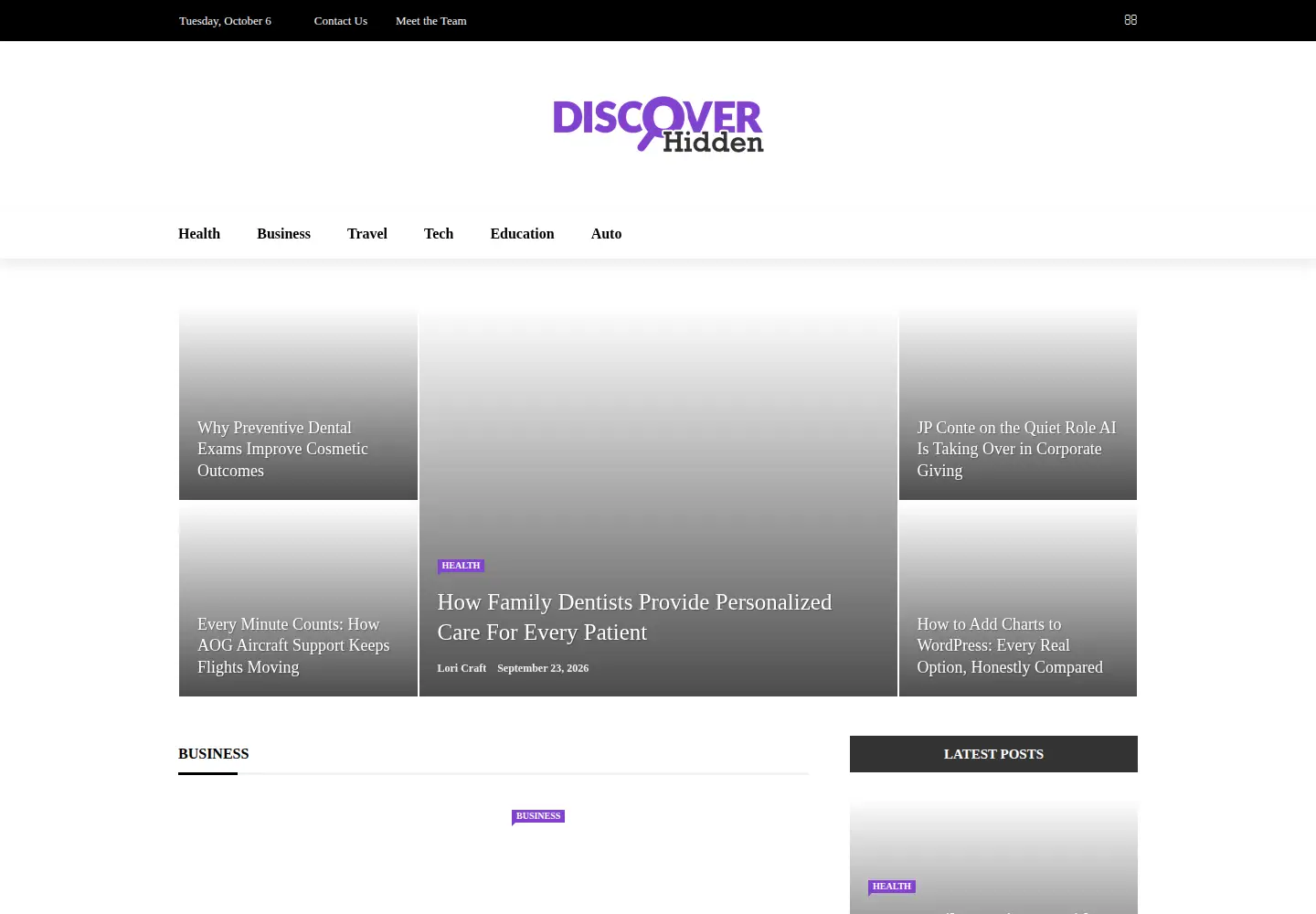Open the Meet the Team page
The width and height of the screenshot is (1316, 914).
tap(430, 21)
